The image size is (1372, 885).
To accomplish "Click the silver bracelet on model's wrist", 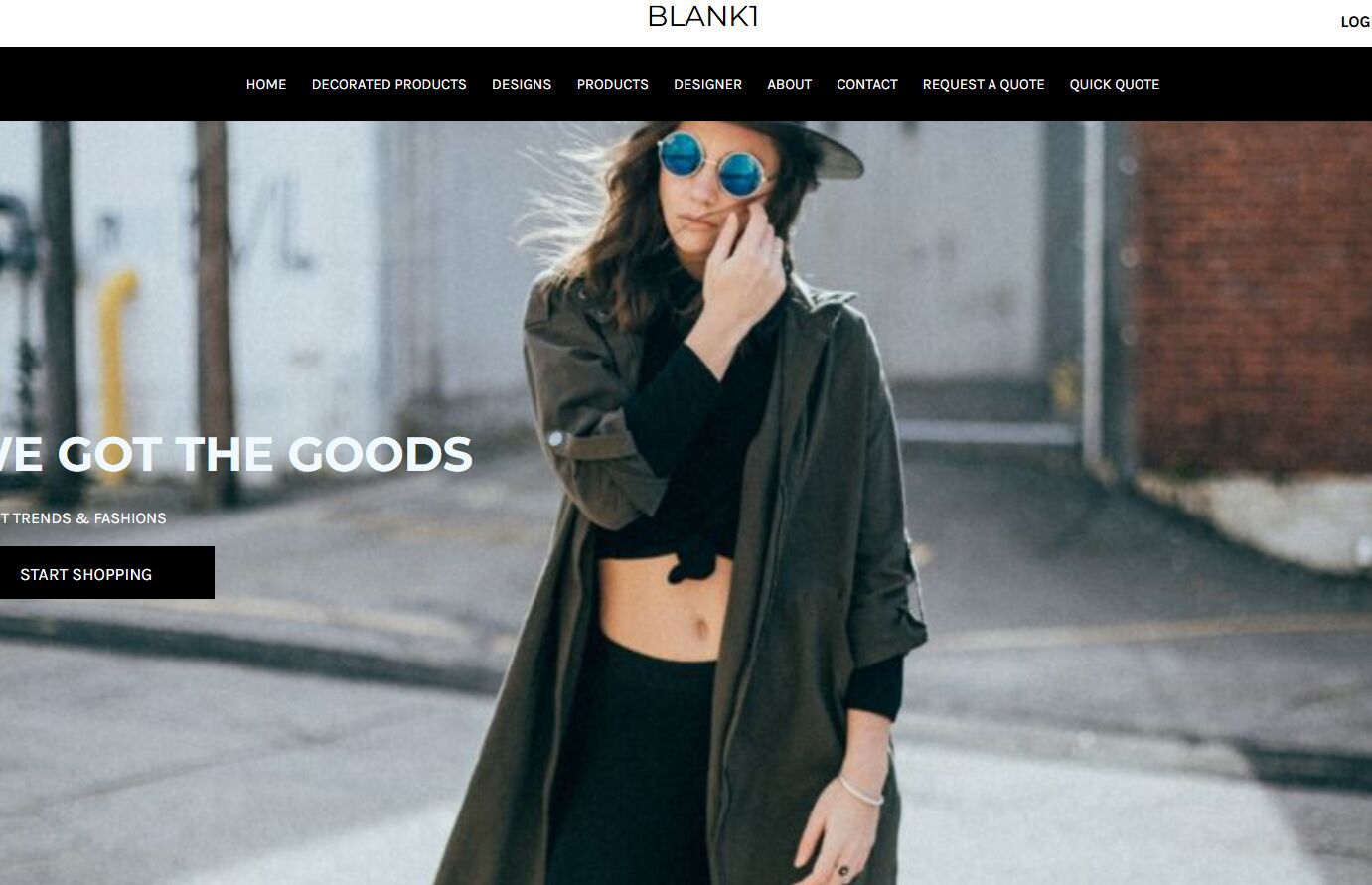I will coord(860,790).
